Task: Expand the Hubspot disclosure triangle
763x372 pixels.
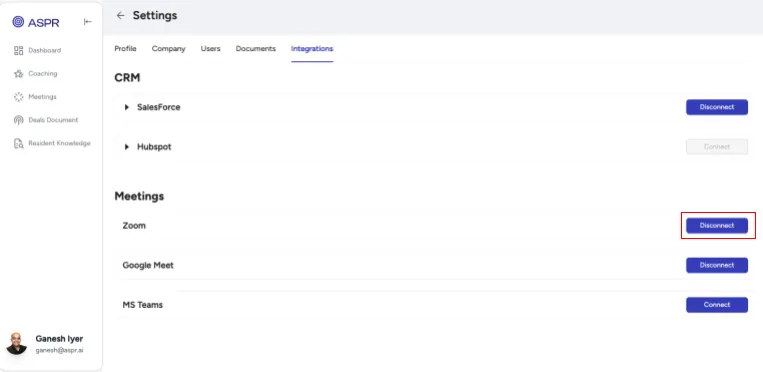Action: click(127, 147)
